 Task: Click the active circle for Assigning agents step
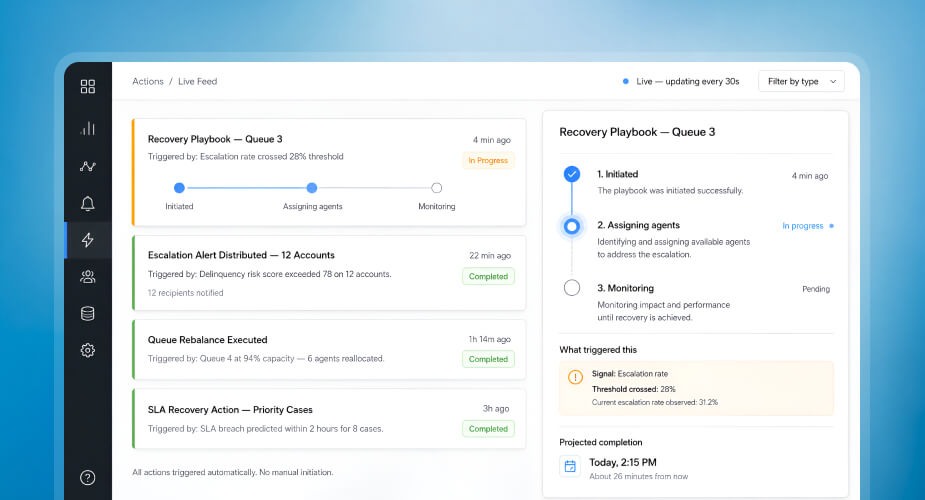pyautogui.click(x=572, y=226)
